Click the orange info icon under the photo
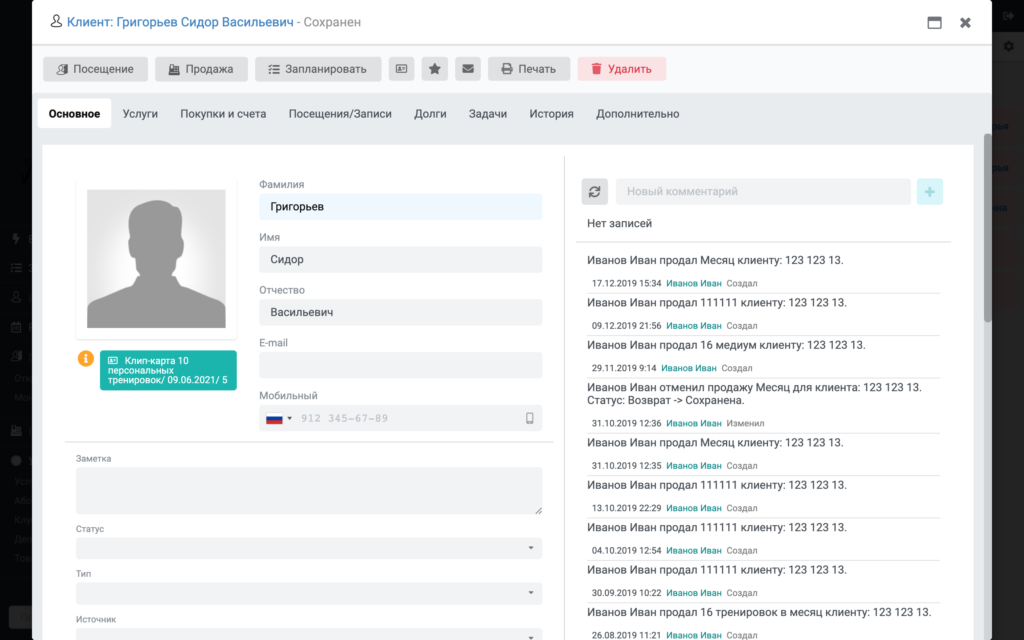Screen dimensions: 1024x640 [x=86, y=359]
